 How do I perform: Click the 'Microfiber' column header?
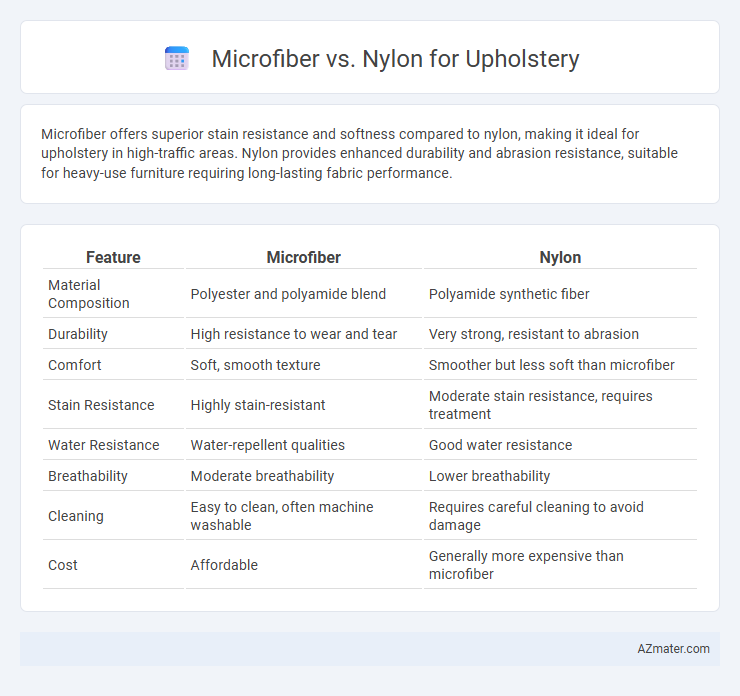(x=303, y=257)
